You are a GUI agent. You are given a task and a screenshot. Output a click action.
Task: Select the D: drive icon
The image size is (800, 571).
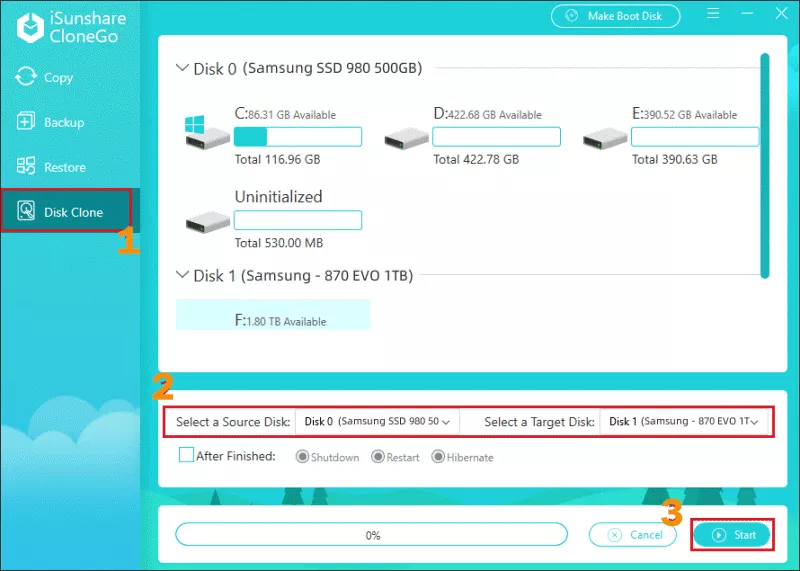(x=407, y=139)
